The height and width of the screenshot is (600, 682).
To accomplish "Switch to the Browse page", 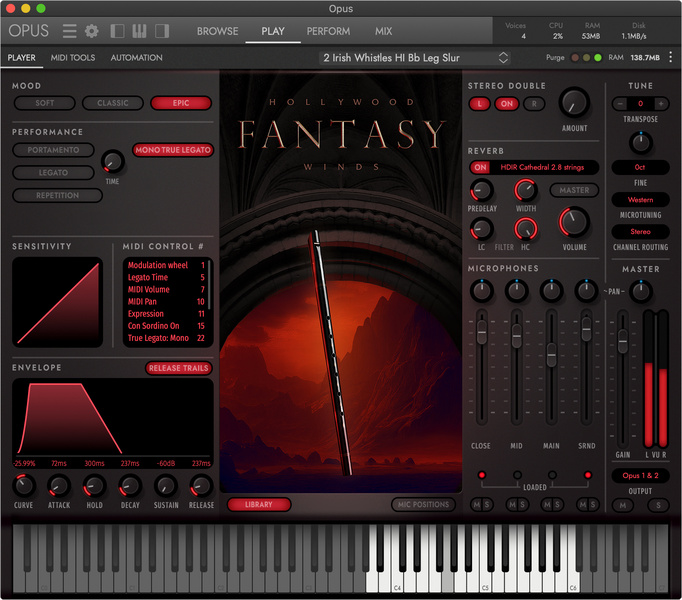I will tap(217, 31).
